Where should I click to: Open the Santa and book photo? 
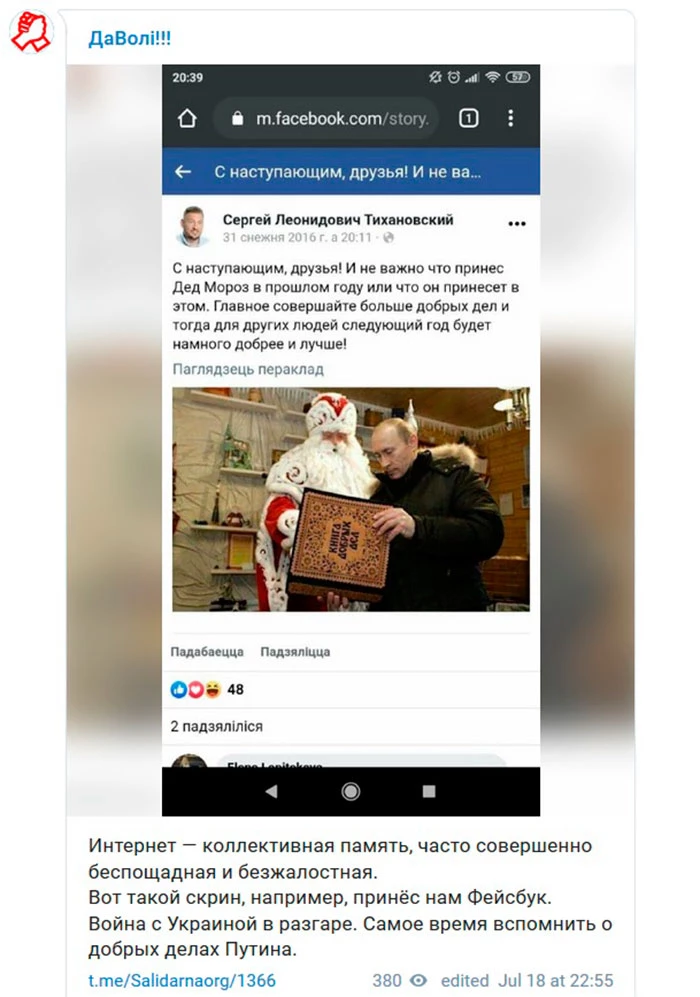pyautogui.click(x=351, y=499)
